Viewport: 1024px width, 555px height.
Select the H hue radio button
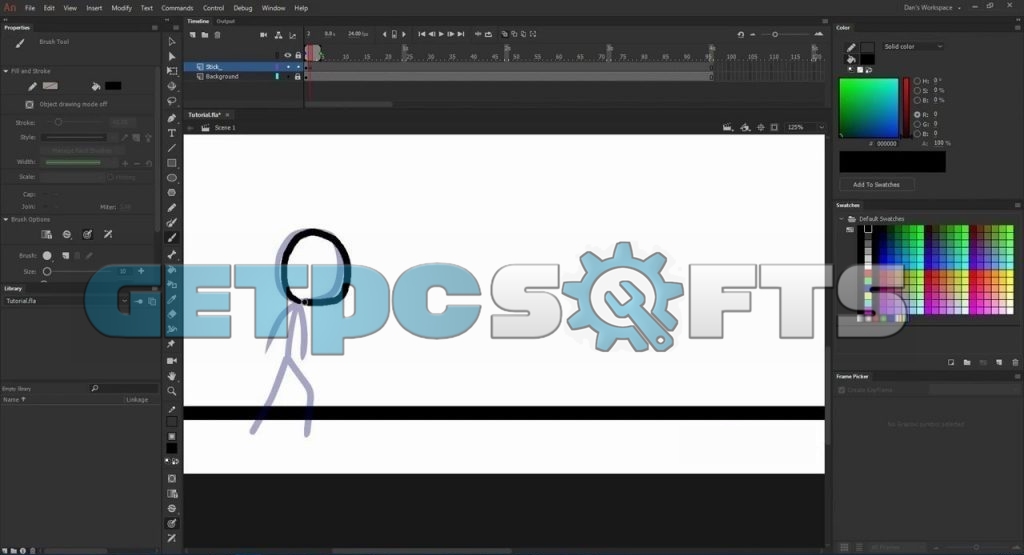coord(918,81)
